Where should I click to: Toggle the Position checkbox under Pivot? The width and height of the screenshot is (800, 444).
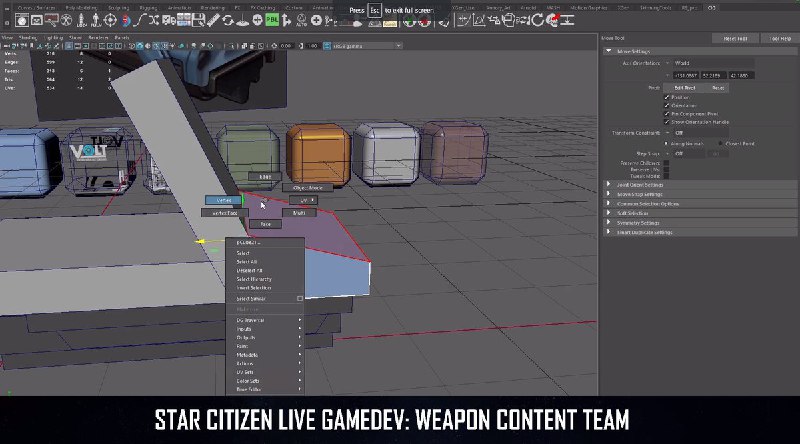666,97
